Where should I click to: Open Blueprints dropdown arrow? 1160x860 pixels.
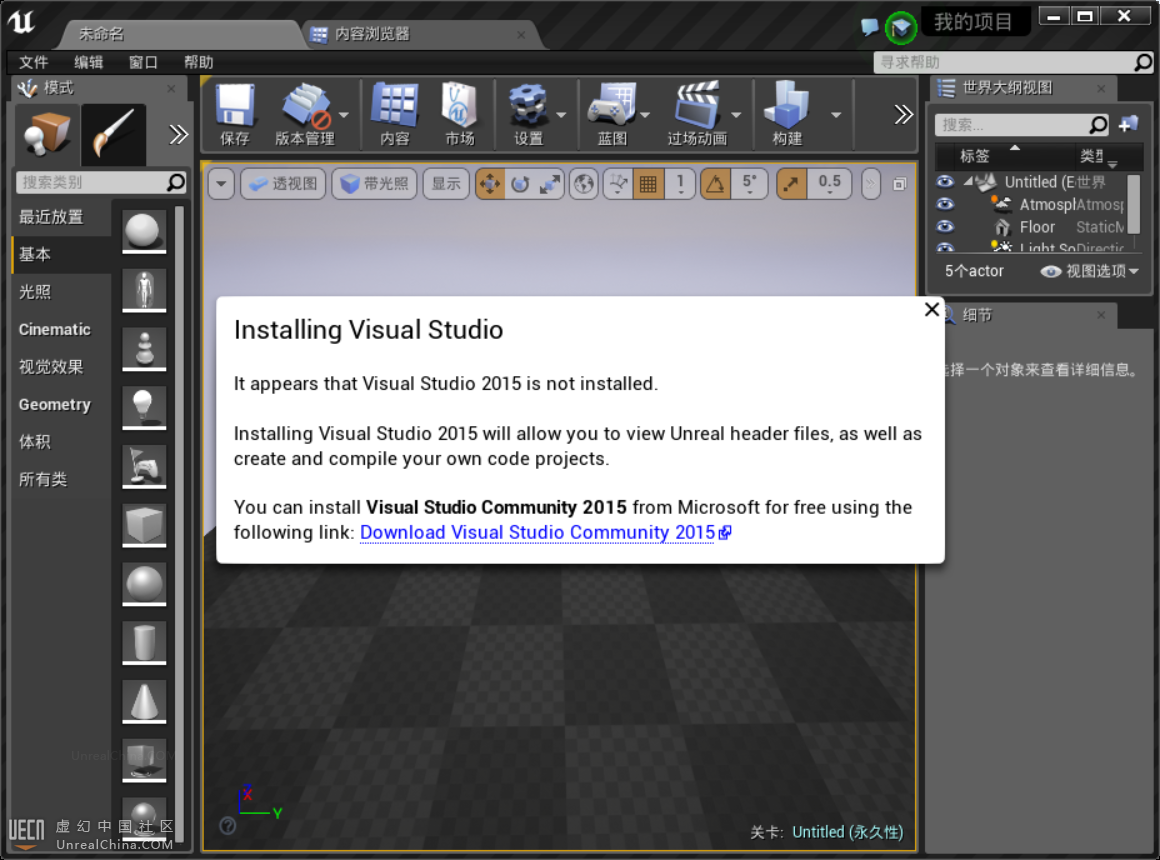coord(645,115)
